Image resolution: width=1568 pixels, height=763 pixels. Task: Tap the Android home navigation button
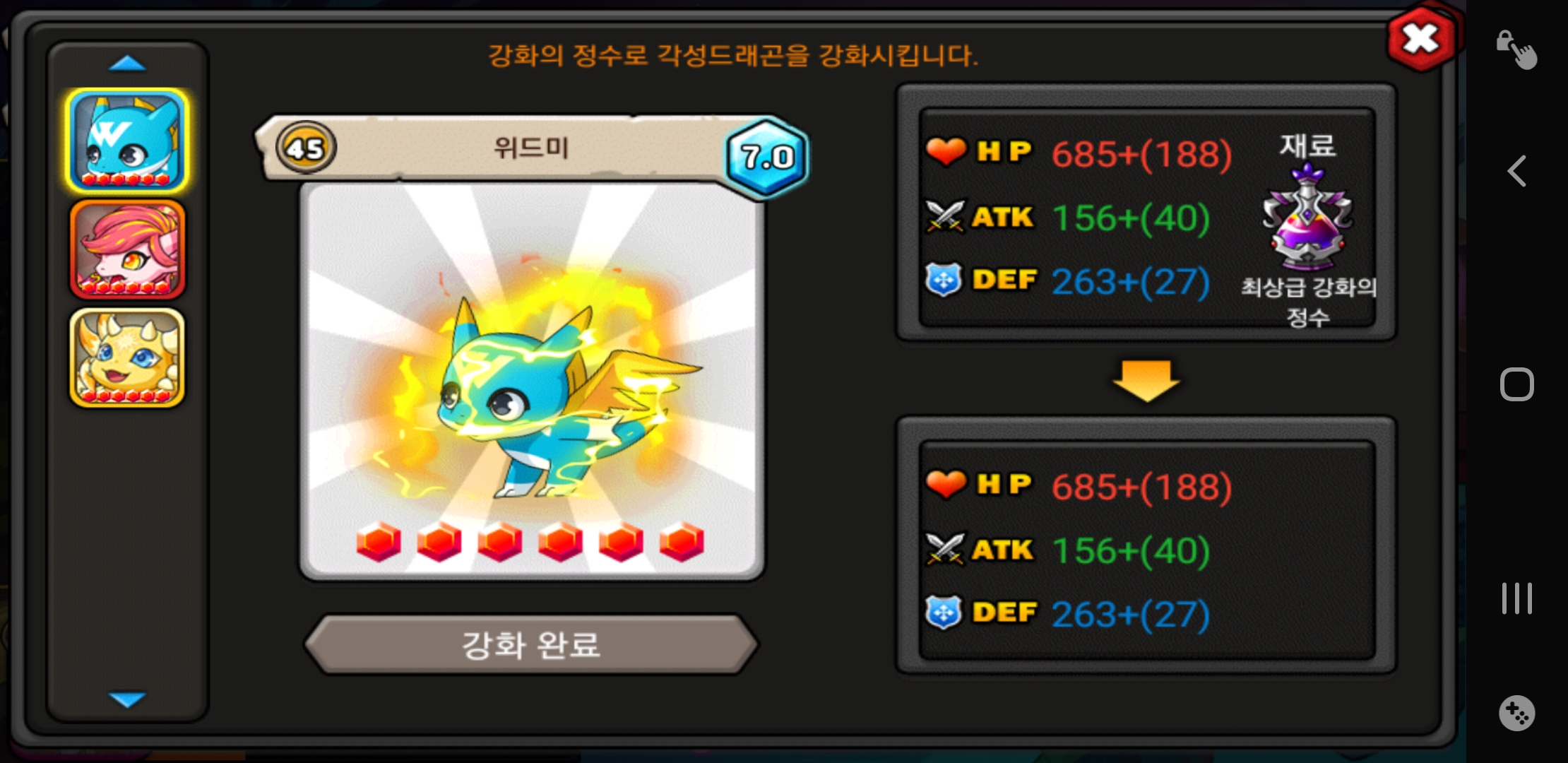point(1517,384)
